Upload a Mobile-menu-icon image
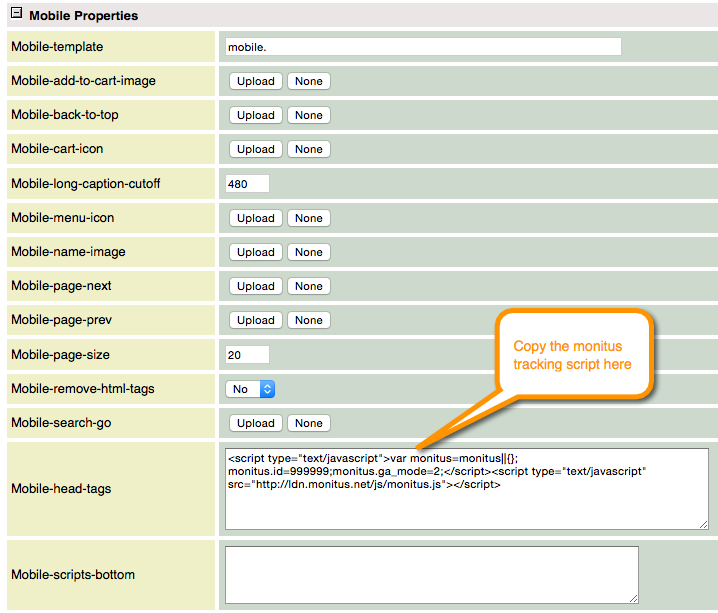 point(256,218)
